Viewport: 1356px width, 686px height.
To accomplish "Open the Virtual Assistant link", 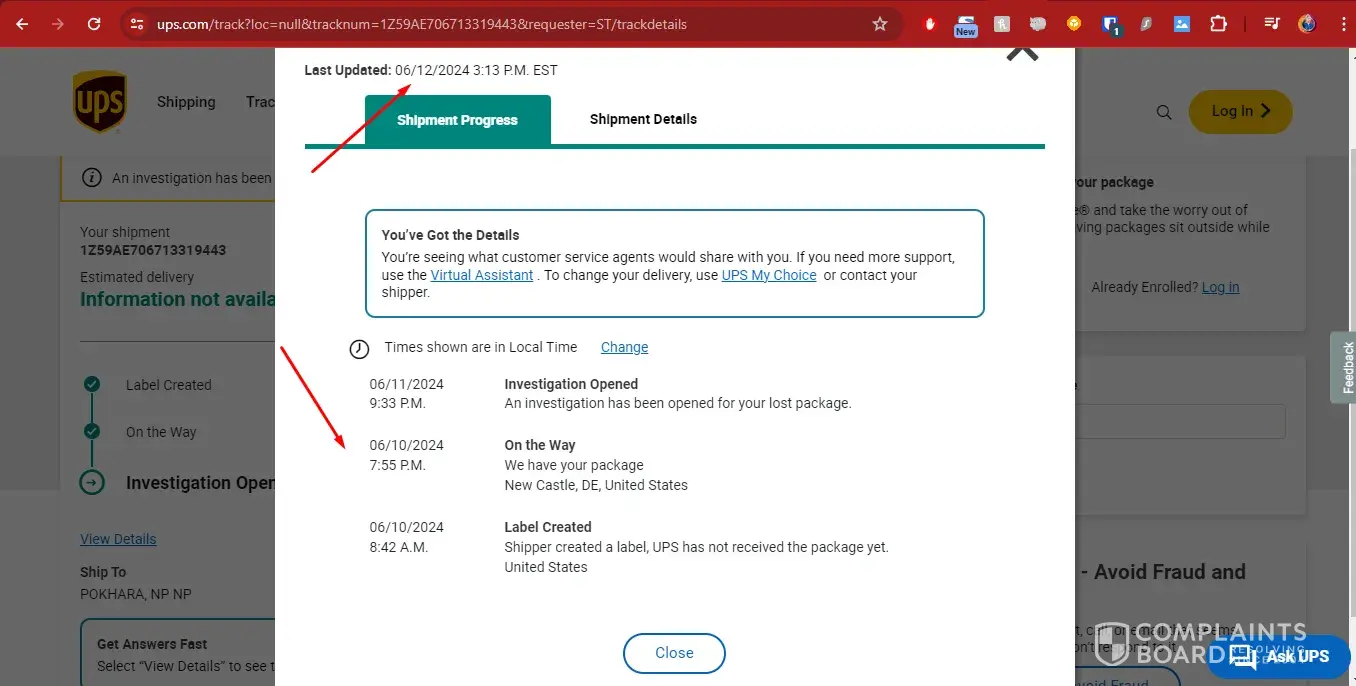I will click(x=482, y=275).
